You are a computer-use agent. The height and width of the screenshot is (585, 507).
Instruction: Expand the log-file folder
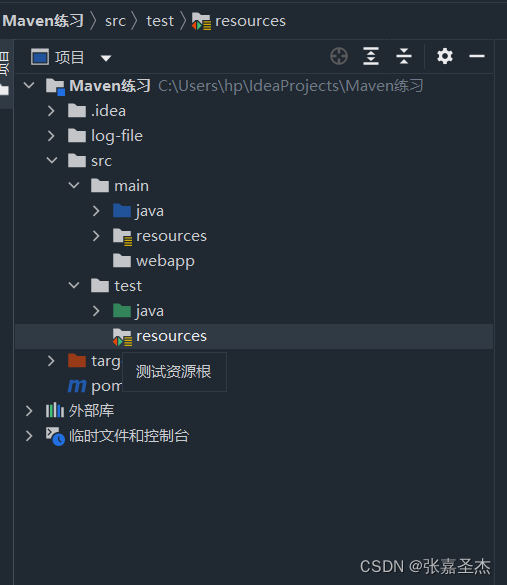point(51,136)
